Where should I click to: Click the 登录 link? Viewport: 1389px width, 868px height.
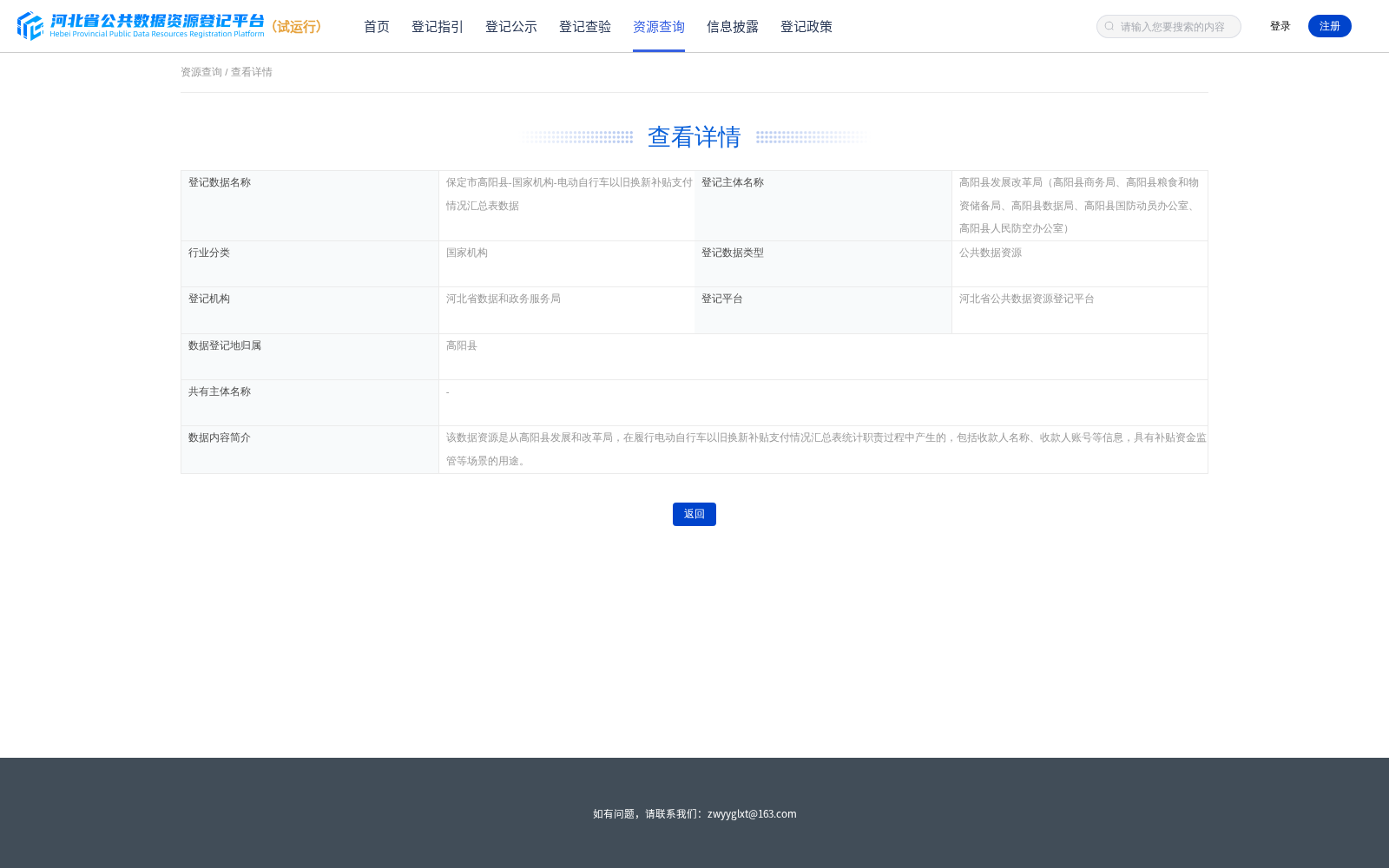[1280, 26]
